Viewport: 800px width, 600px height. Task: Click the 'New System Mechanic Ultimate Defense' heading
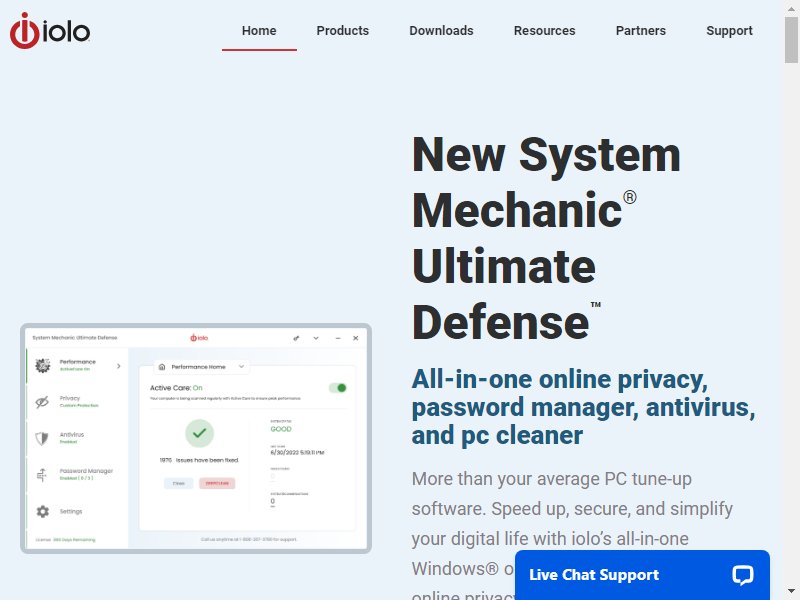[546, 238]
